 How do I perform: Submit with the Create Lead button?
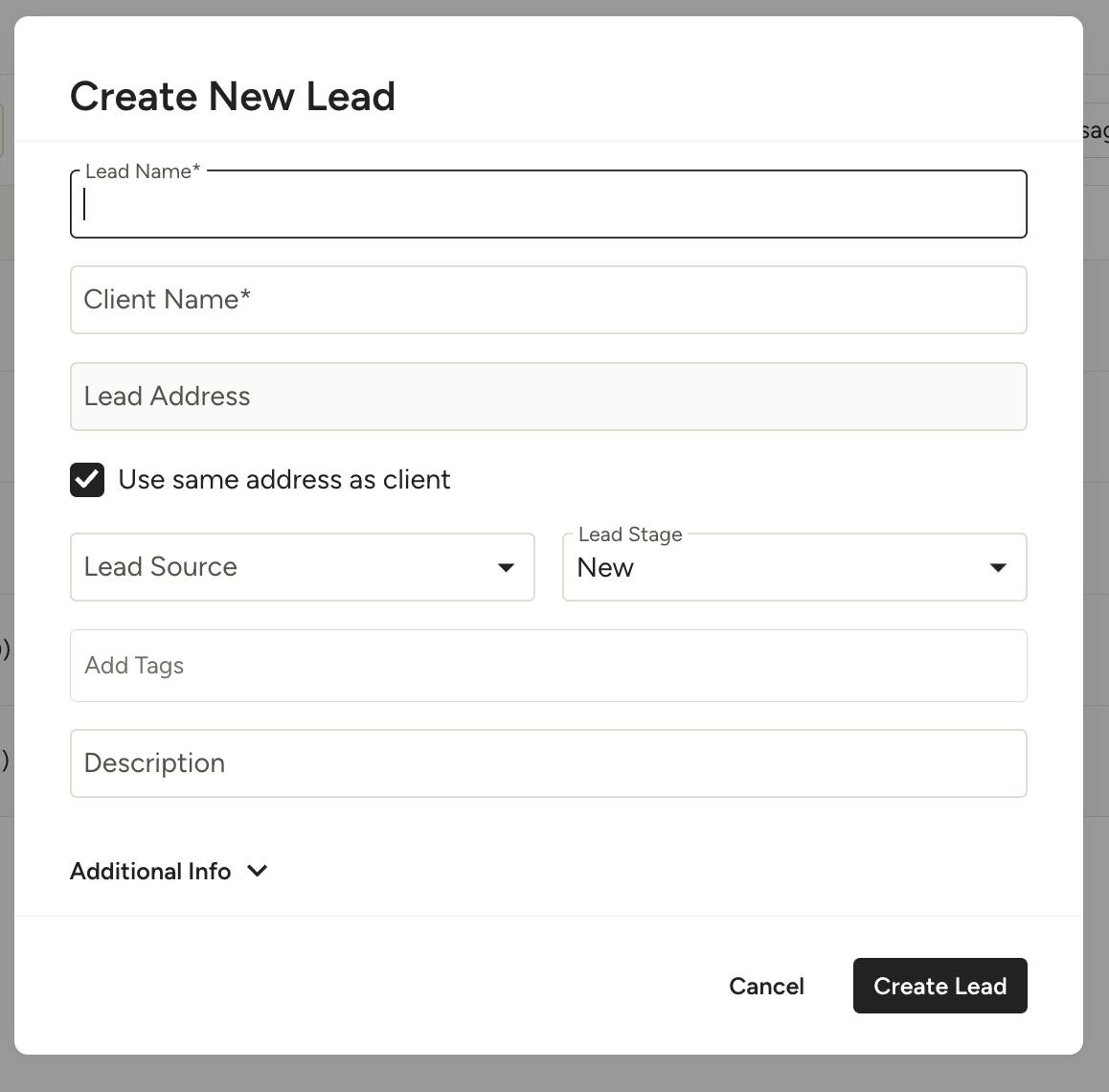coord(939,986)
